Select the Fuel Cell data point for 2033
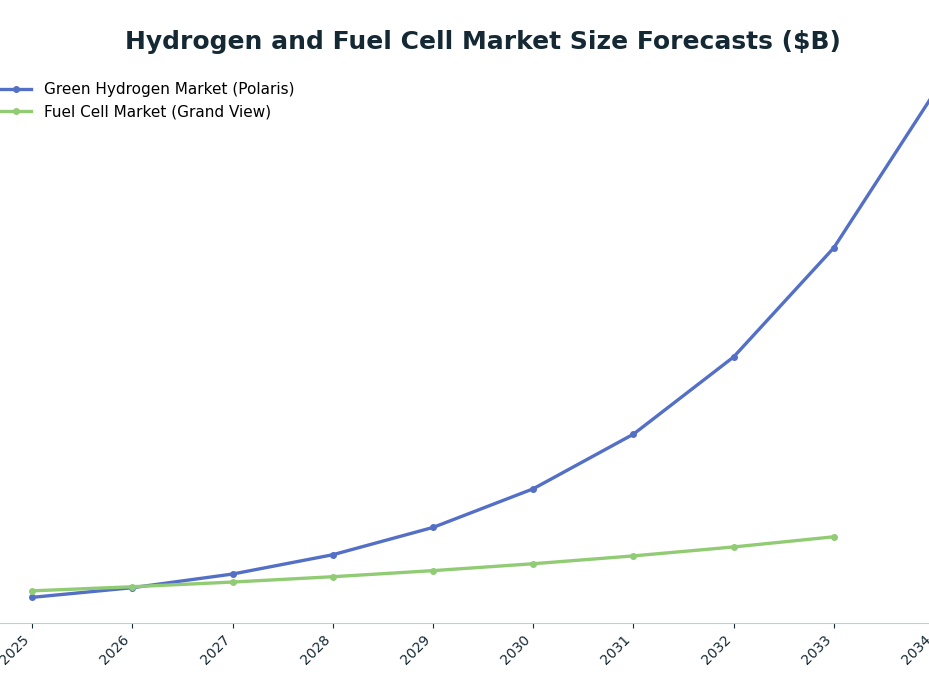 834,538
